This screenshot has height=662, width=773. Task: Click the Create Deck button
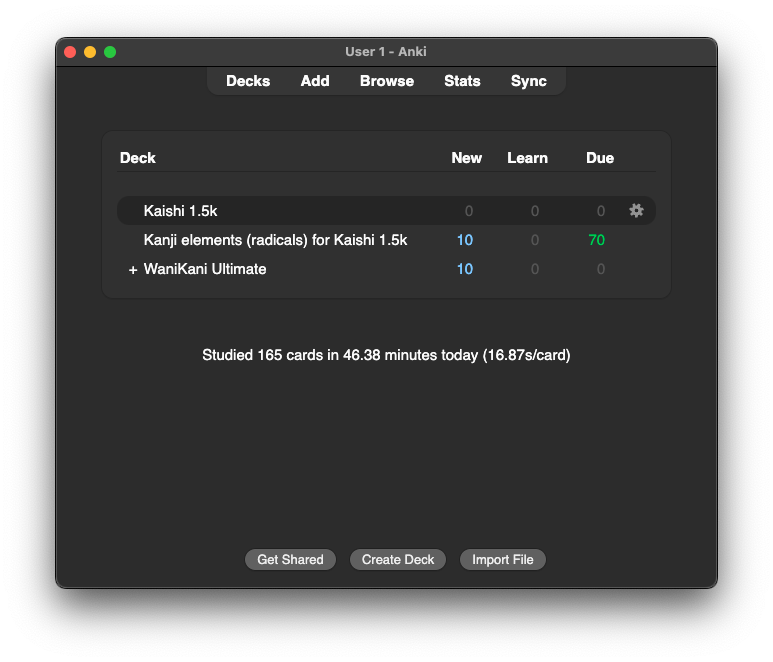tap(398, 559)
